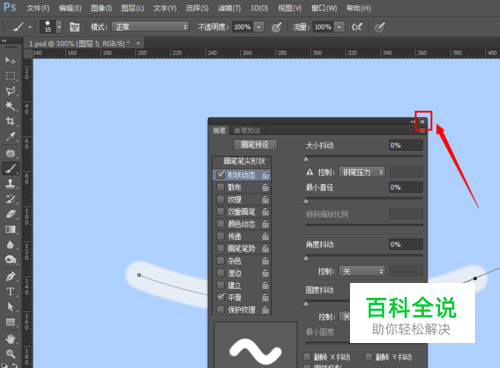Toggle pressure for size icon

(x=380, y=27)
